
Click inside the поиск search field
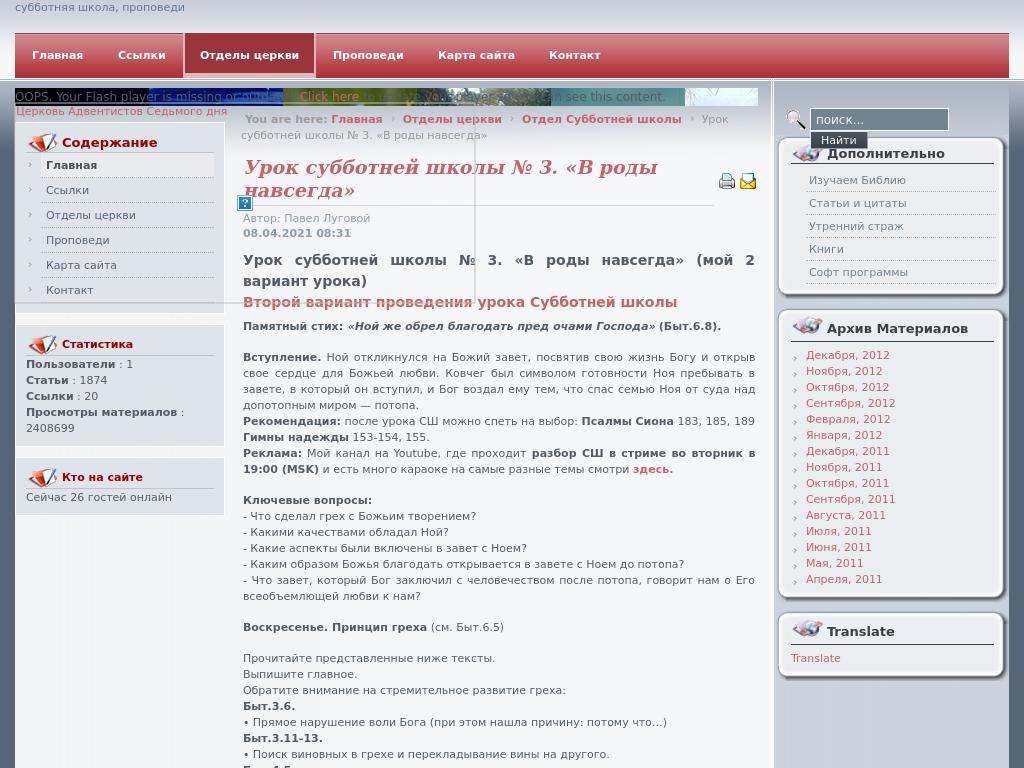(878, 119)
